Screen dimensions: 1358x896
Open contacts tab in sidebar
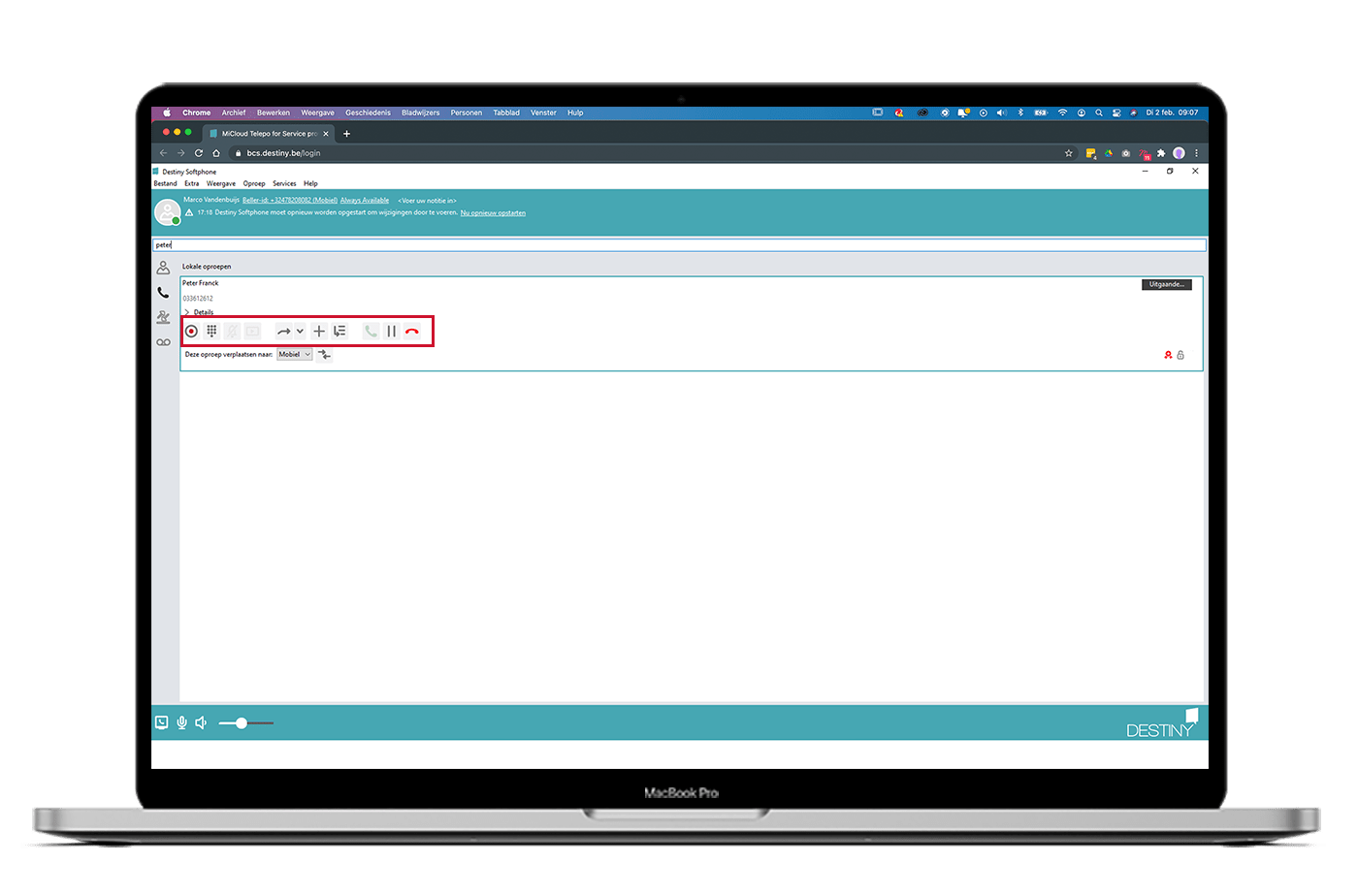[163, 268]
